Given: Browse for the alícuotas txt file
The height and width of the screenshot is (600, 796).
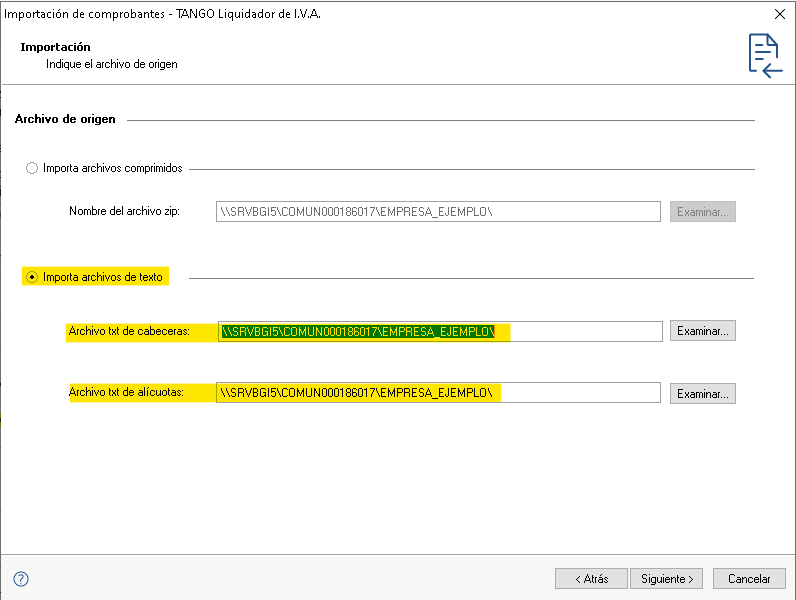Looking at the screenshot, I should 703,393.
